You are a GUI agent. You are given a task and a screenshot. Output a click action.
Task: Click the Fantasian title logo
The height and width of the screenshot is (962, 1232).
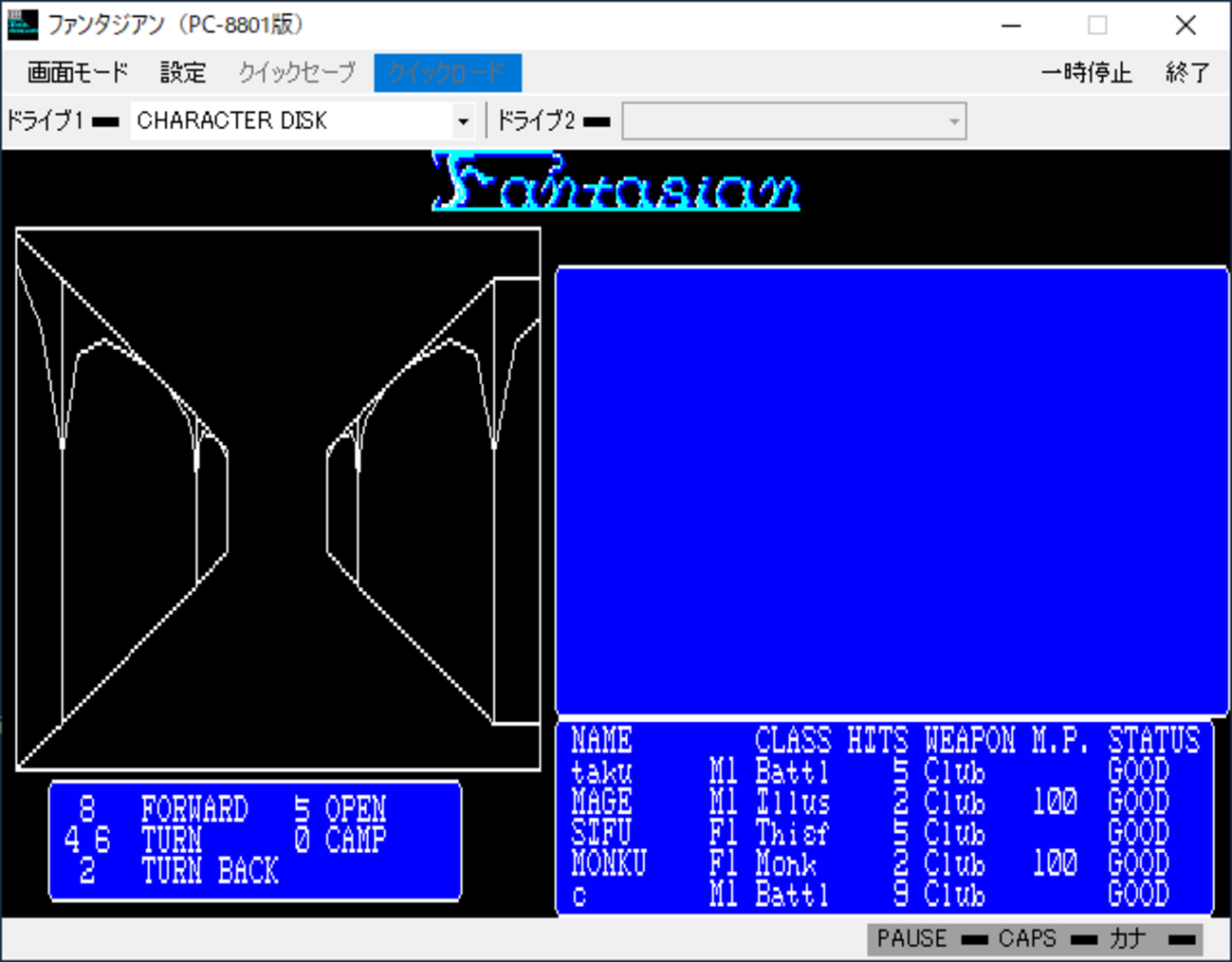coord(616,187)
